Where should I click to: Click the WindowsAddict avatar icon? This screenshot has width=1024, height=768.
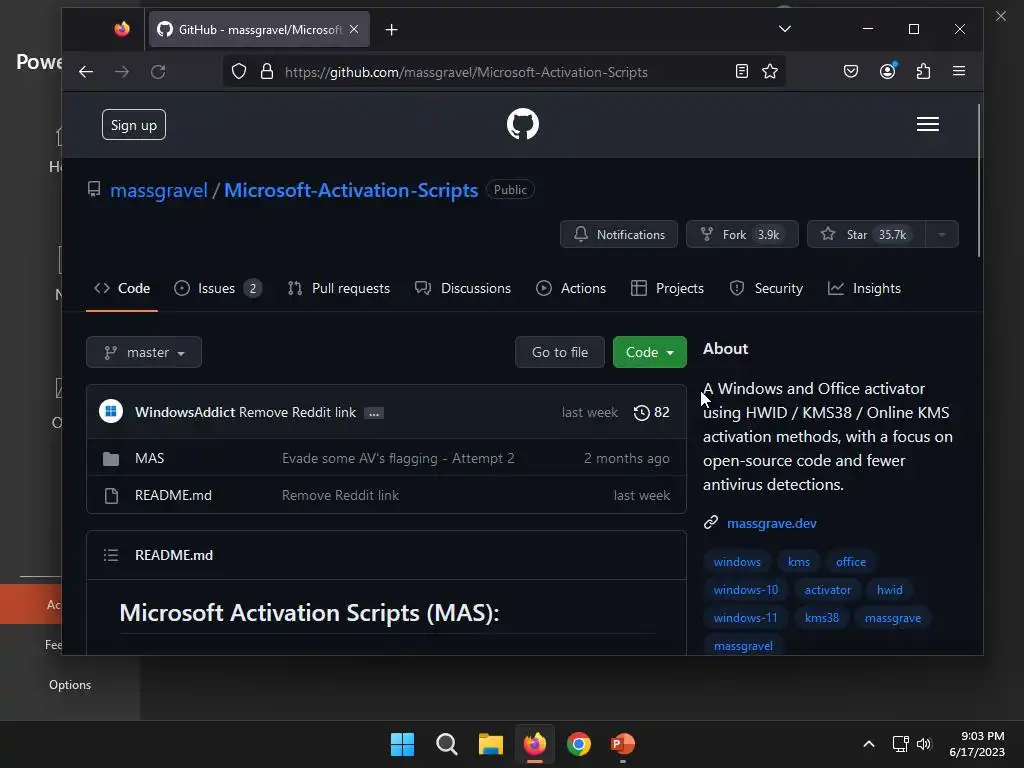(111, 411)
